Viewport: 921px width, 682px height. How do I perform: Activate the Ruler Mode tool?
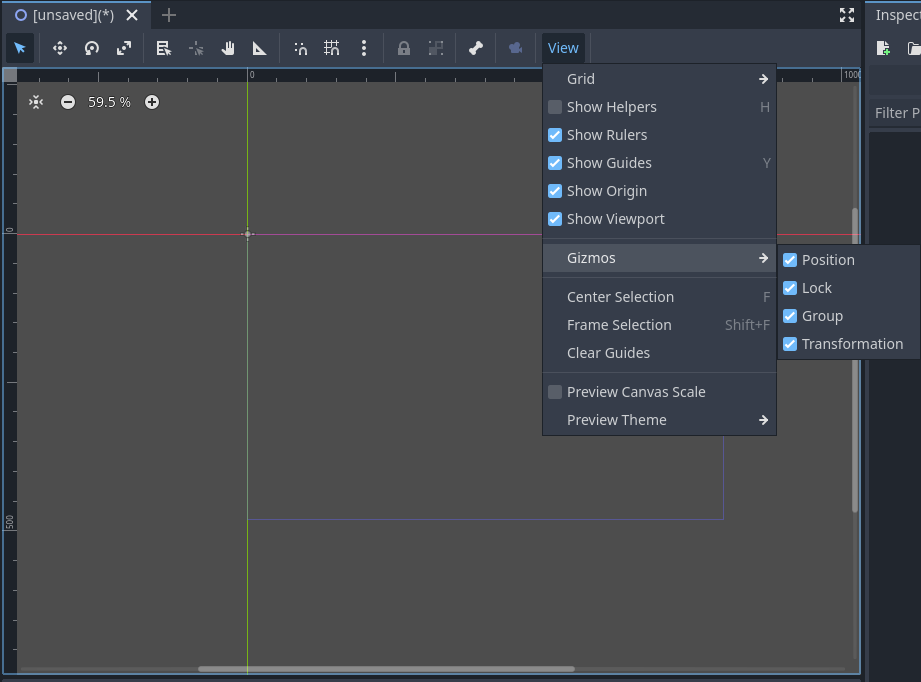(259, 47)
